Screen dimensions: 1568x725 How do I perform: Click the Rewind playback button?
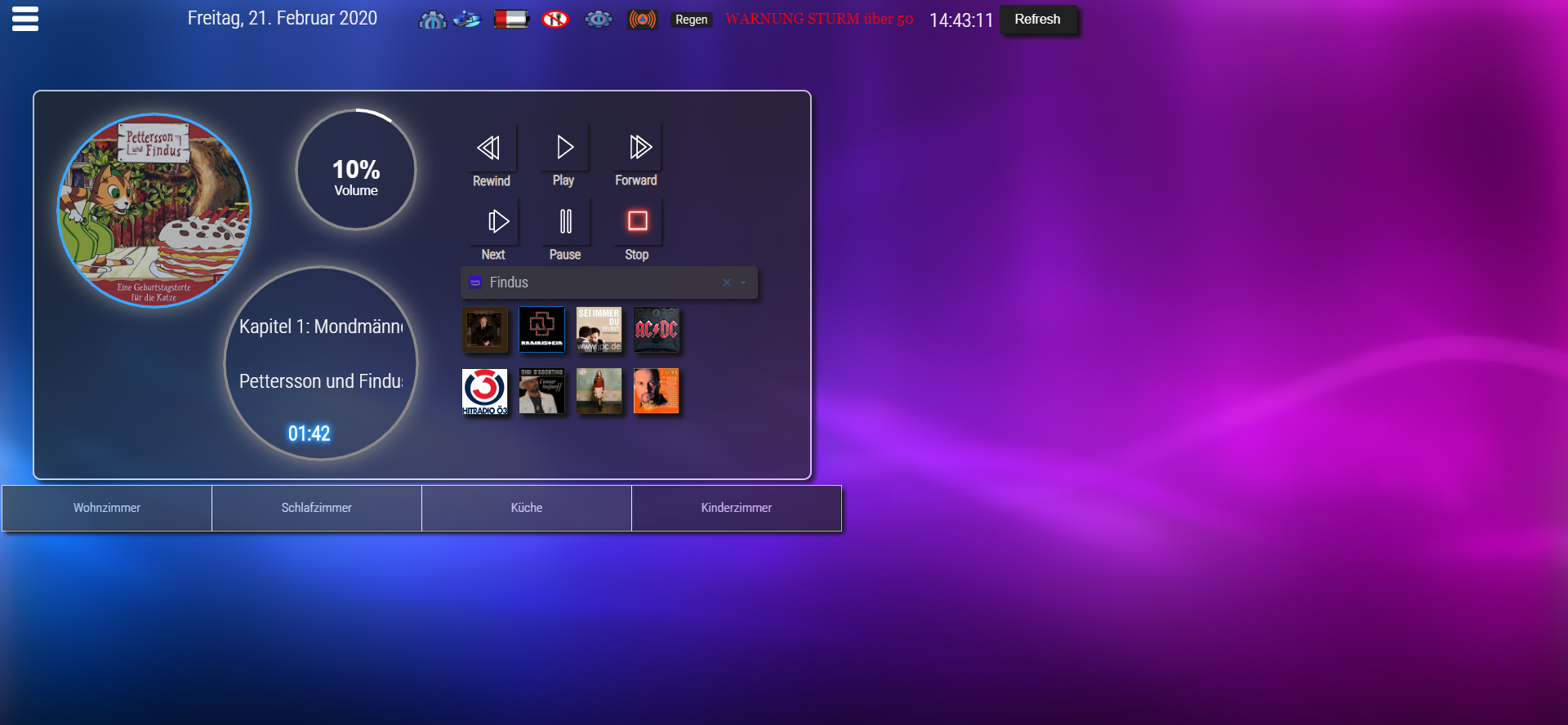(489, 149)
